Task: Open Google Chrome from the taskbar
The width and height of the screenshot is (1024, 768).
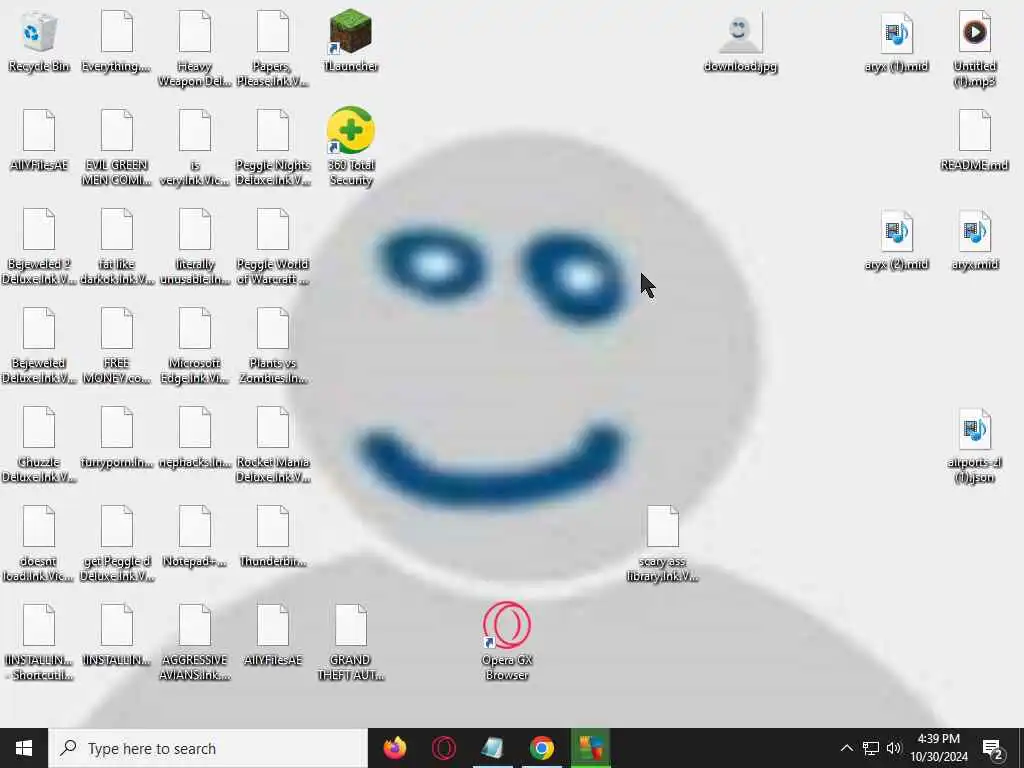Action: click(541, 748)
